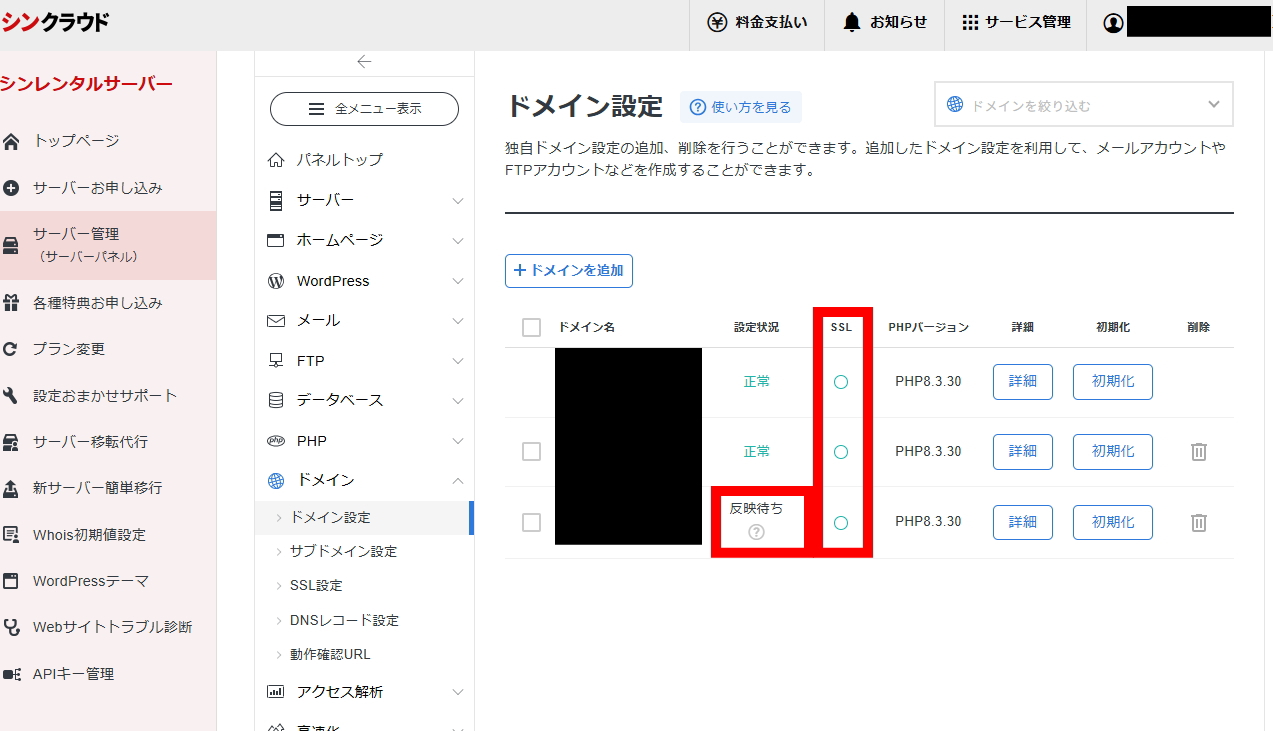
Task: Toggle select-all checkbox in table header
Action: coord(532,328)
